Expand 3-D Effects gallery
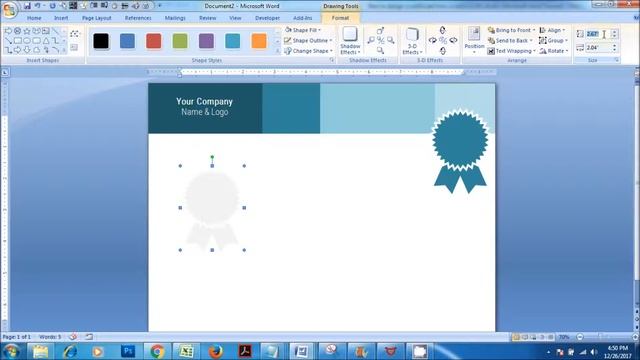 pos(412,41)
